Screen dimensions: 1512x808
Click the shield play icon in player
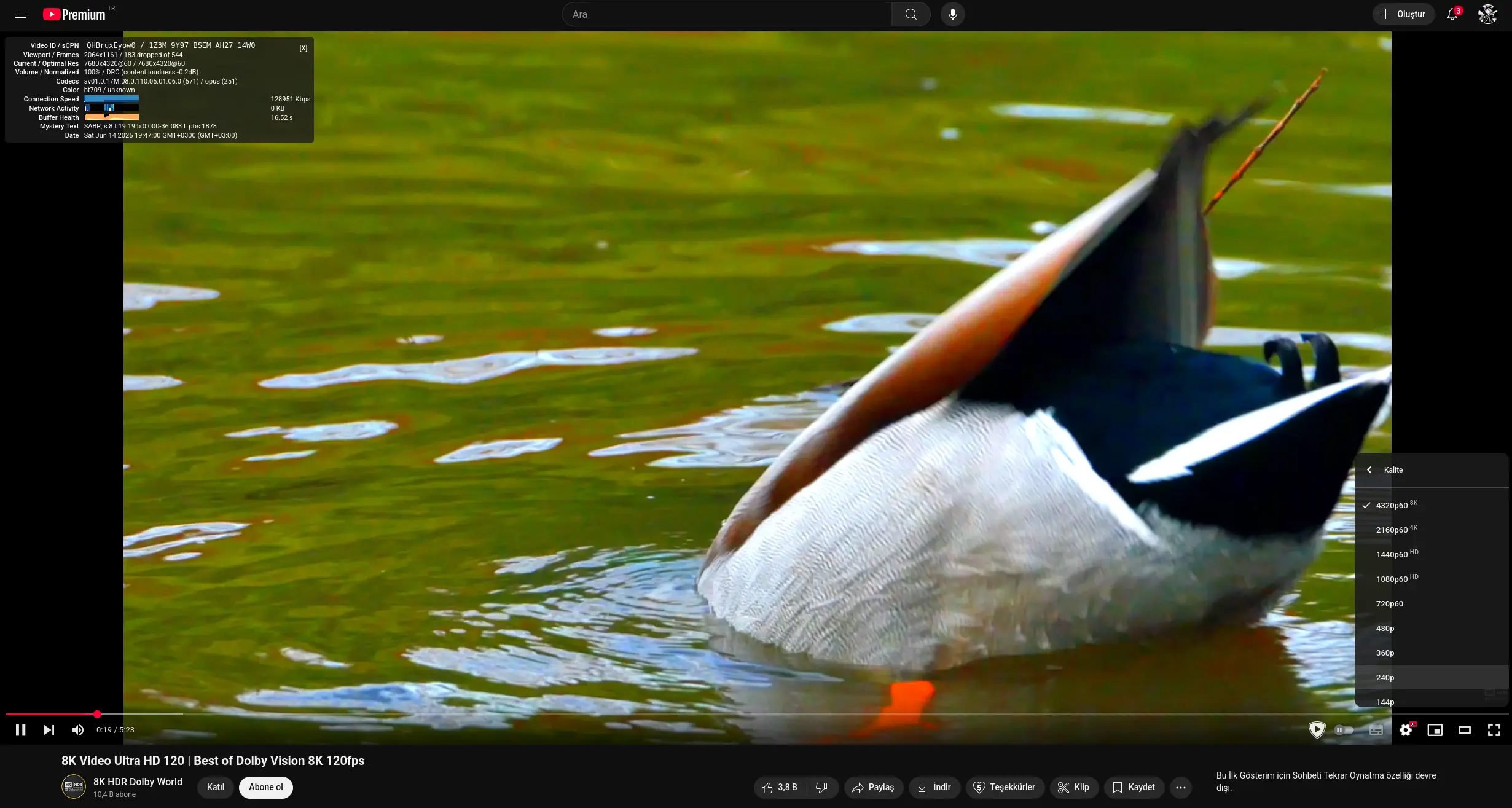(1317, 730)
